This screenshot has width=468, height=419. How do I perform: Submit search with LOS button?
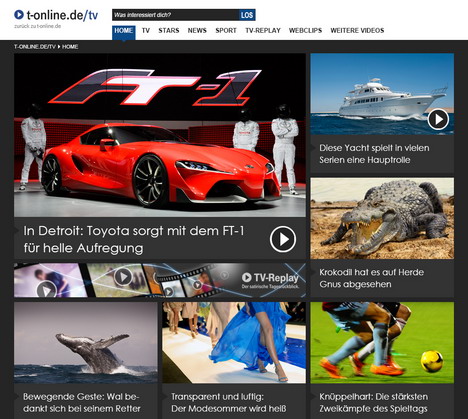coord(247,15)
